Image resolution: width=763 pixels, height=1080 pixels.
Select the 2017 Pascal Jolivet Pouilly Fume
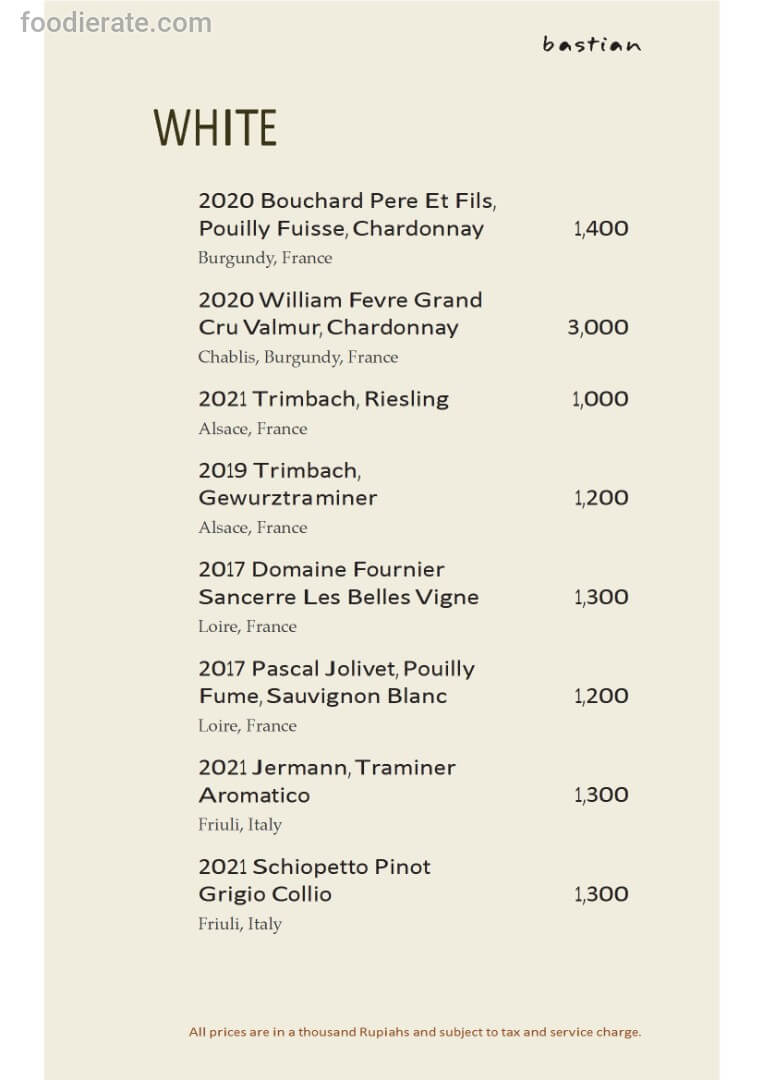coord(336,682)
